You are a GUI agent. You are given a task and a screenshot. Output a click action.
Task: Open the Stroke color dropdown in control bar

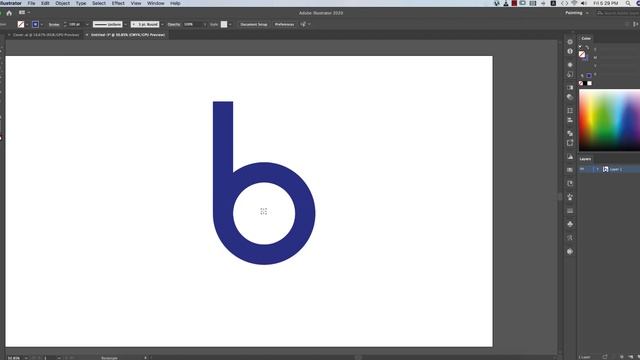point(42,24)
